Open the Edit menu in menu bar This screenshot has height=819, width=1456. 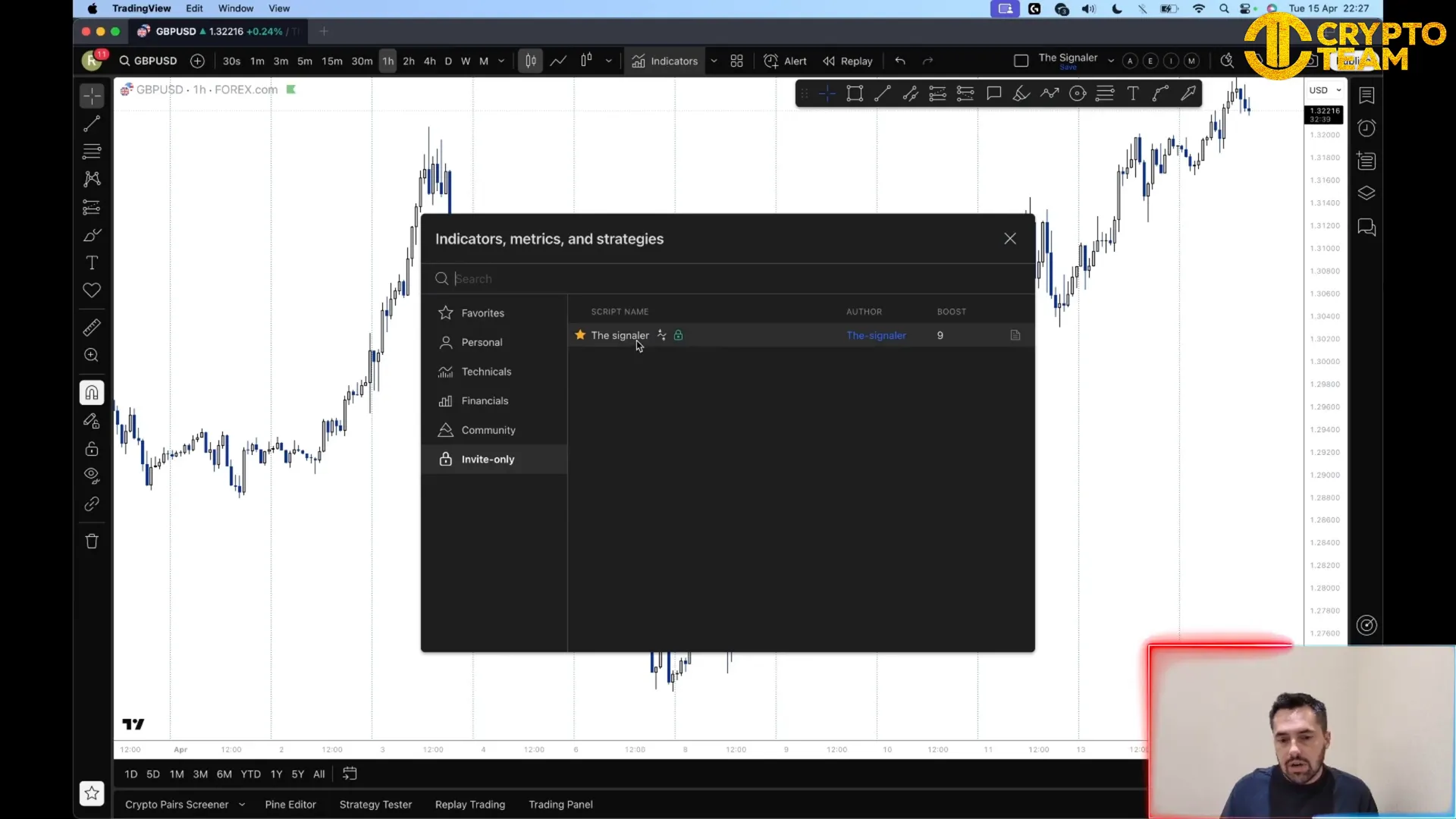[194, 8]
